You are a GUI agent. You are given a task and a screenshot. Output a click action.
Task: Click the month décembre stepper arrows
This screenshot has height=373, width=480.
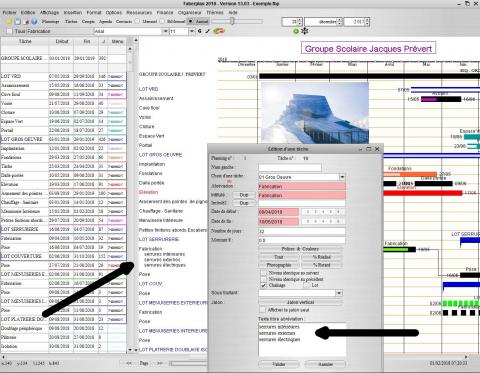(339, 22)
